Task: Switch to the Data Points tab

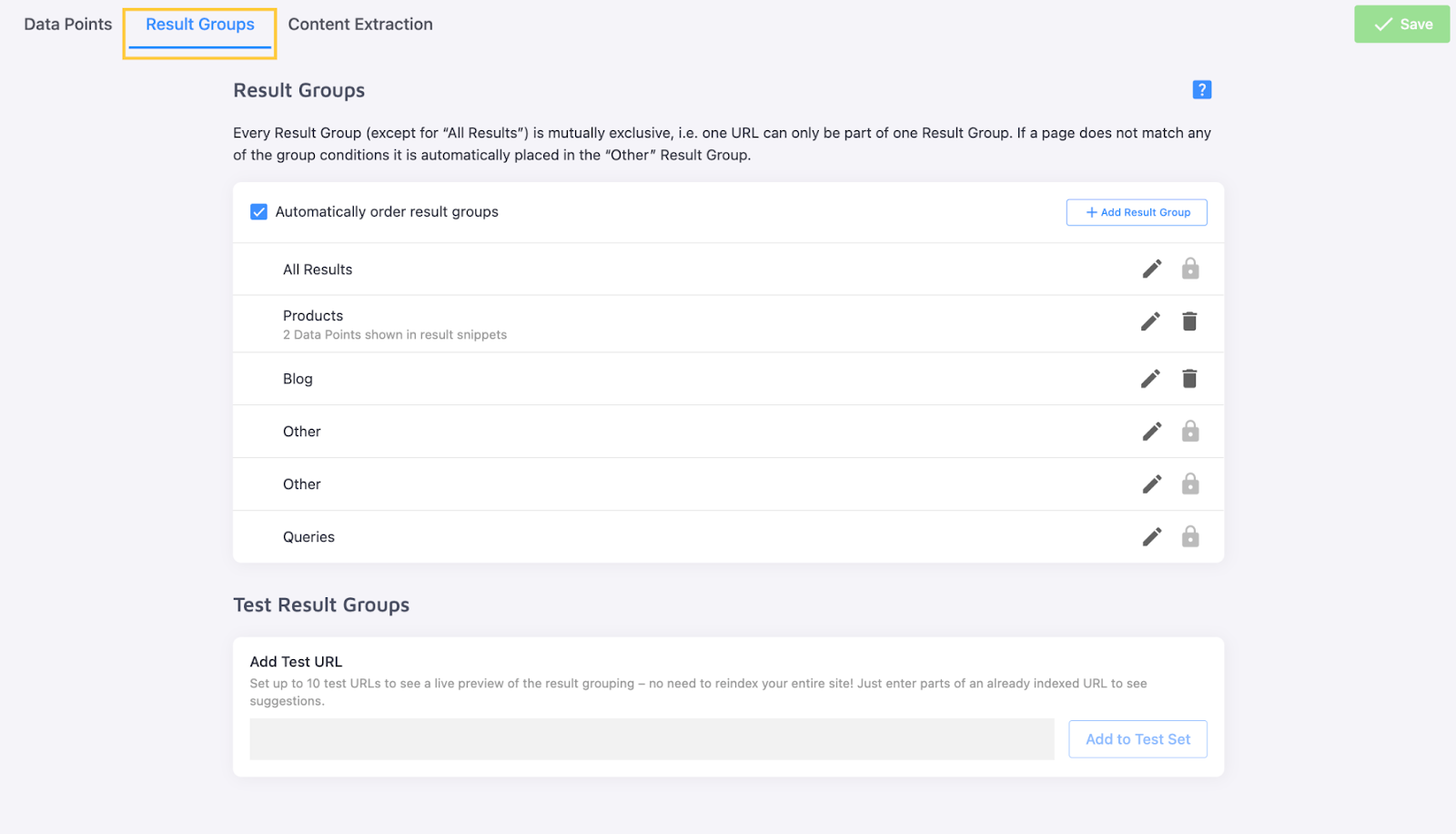Action: [68, 25]
